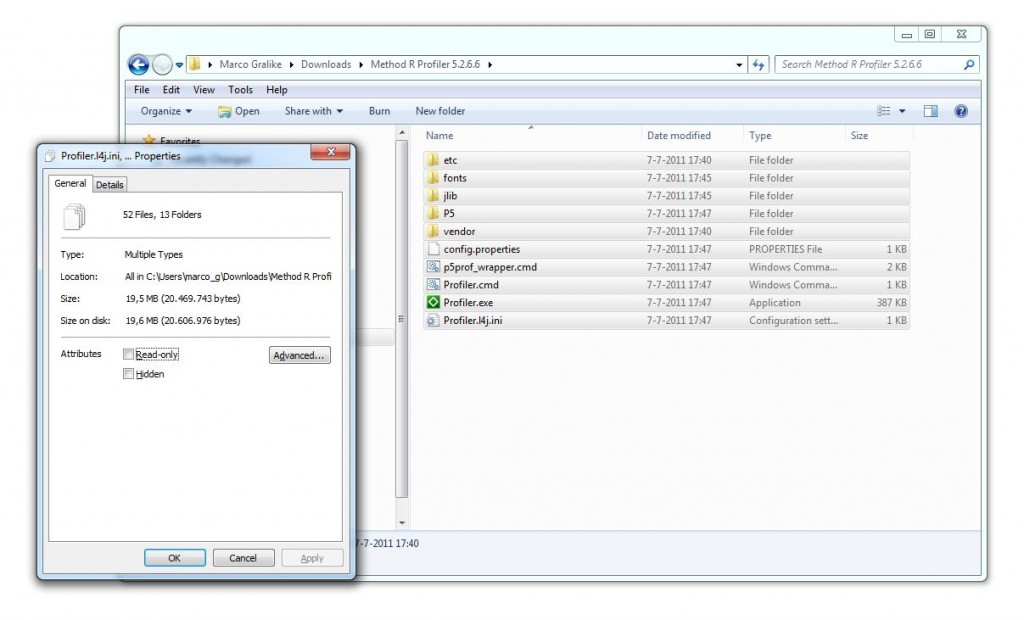The width and height of the screenshot is (1024, 620).
Task: Click the config.properties file icon
Action: (x=433, y=249)
